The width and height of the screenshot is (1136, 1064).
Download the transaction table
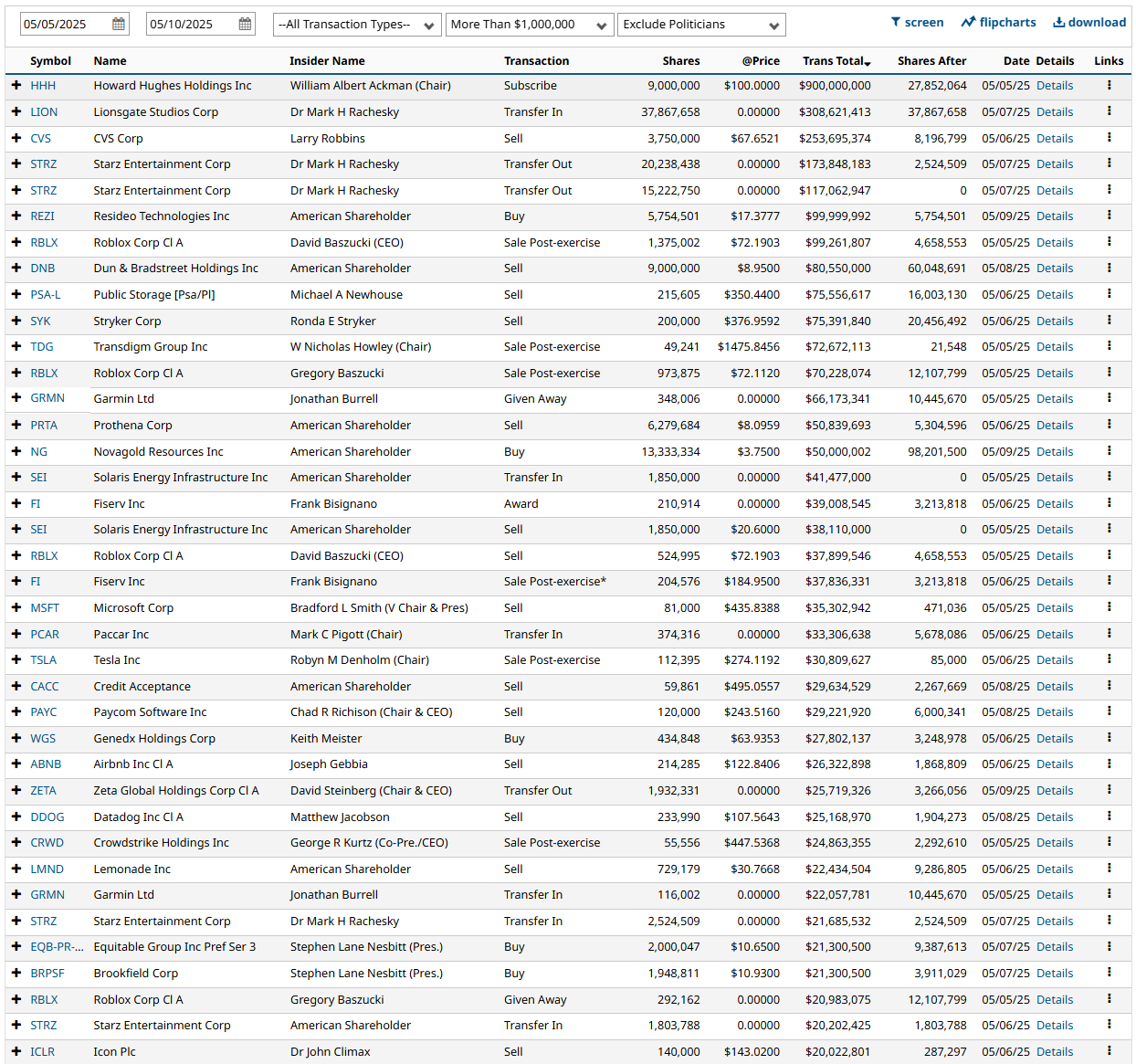pyautogui.click(x=1089, y=22)
